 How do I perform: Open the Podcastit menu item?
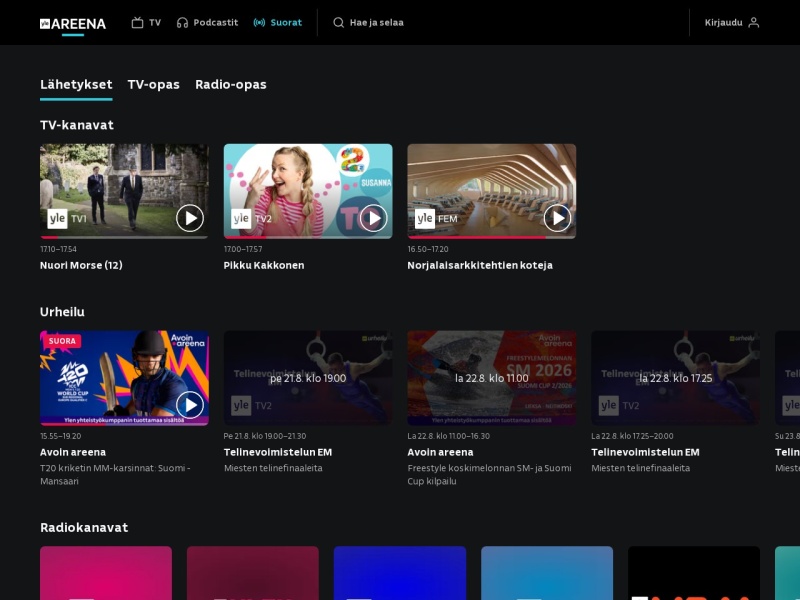tap(207, 22)
